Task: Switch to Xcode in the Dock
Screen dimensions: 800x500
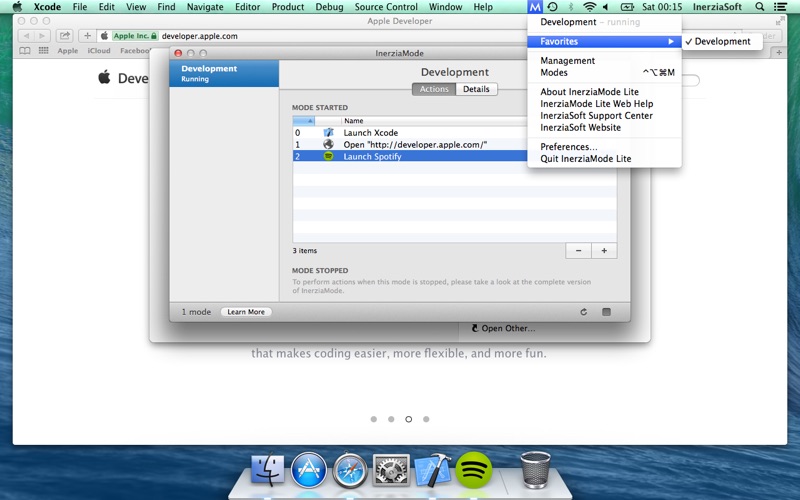Action: click(x=433, y=469)
